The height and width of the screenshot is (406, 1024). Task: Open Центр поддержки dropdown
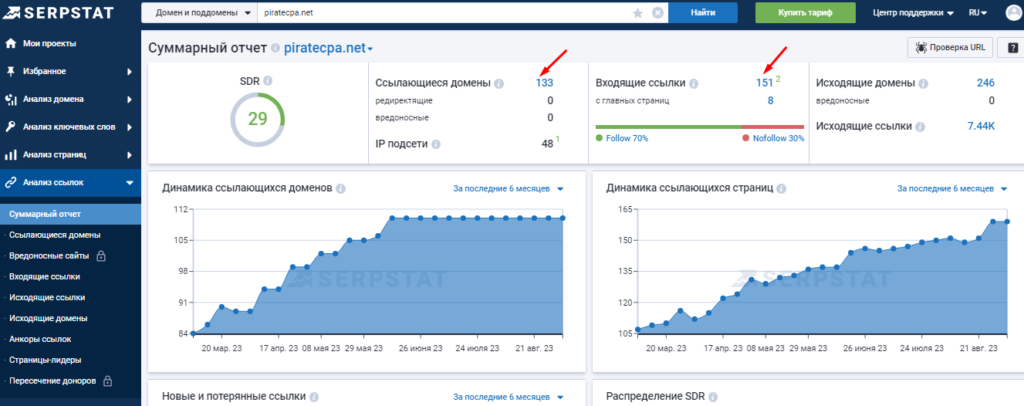click(x=913, y=12)
